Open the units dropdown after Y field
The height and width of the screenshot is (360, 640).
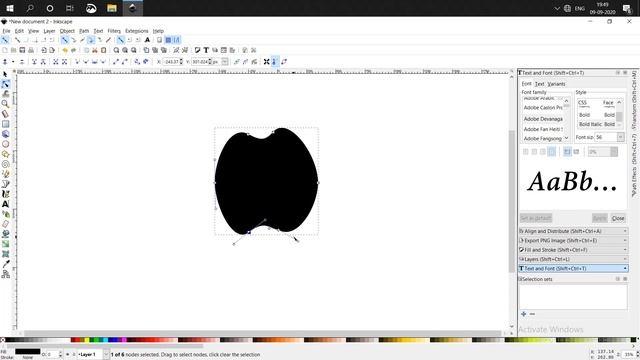224,62
